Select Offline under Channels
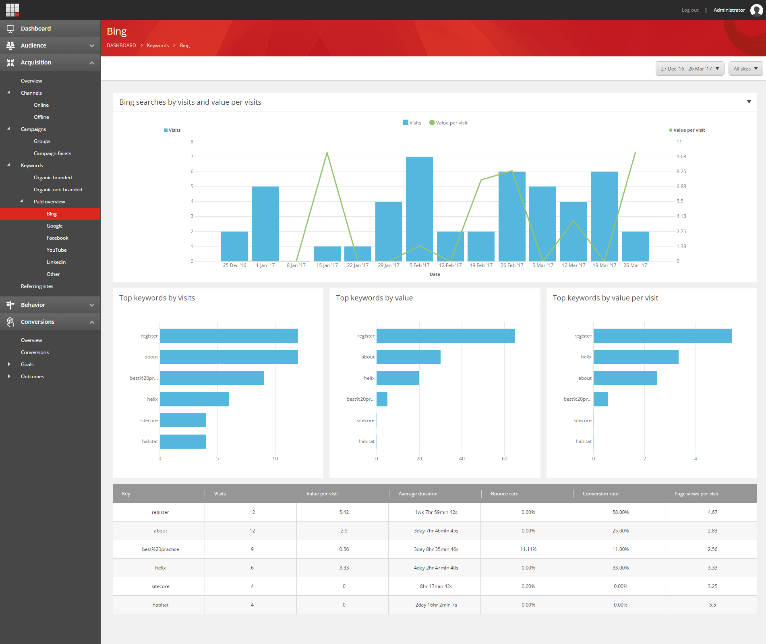The height and width of the screenshot is (644, 766). coord(41,117)
